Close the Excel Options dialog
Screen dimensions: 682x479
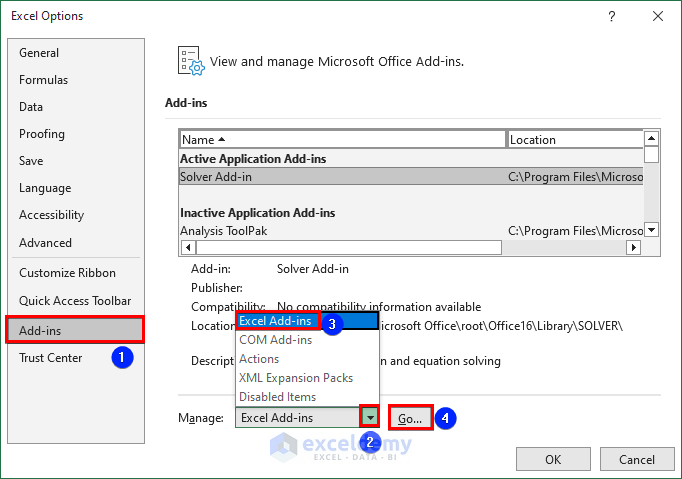pyautogui.click(x=657, y=16)
